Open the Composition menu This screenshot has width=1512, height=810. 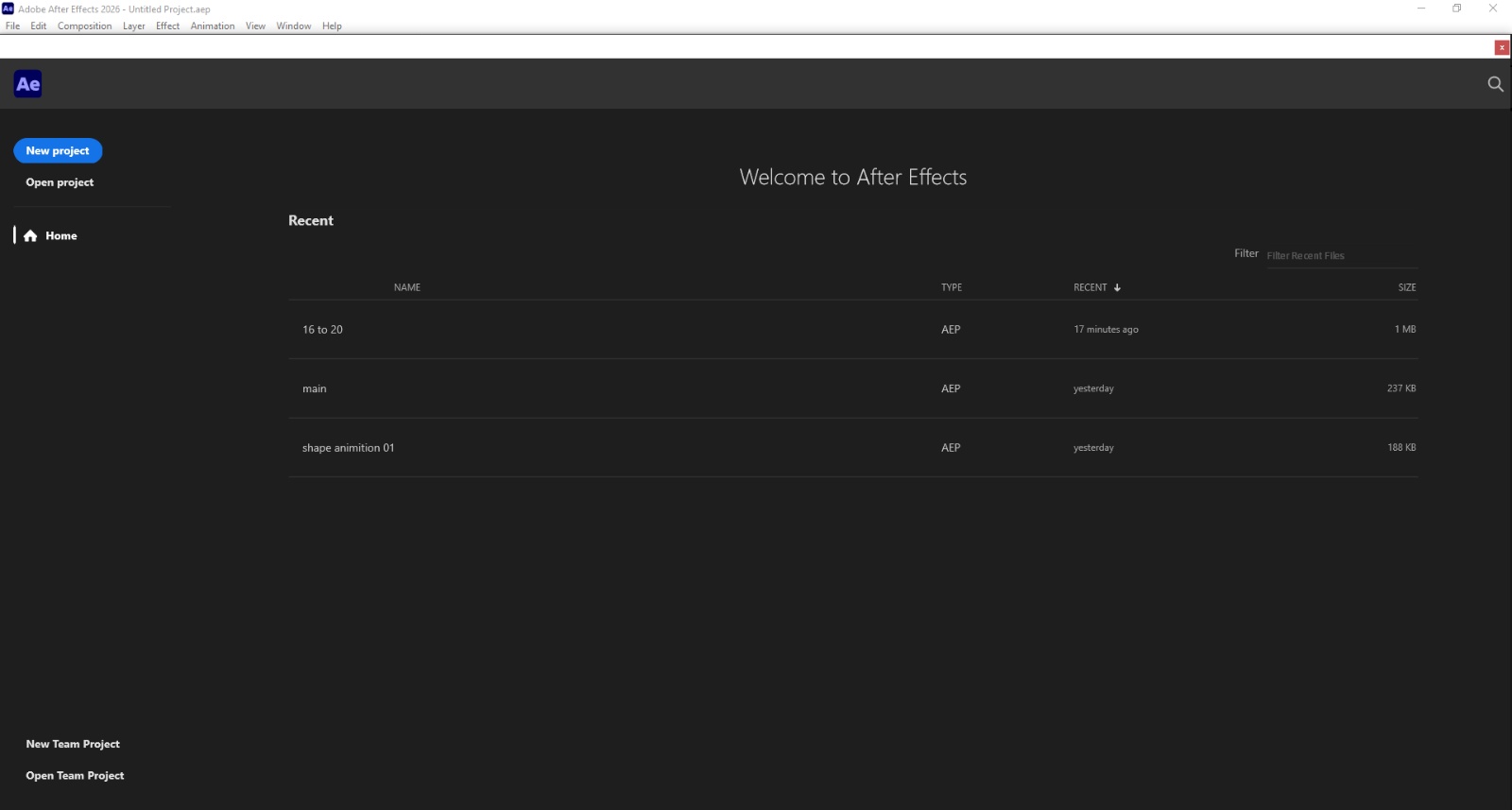(85, 26)
